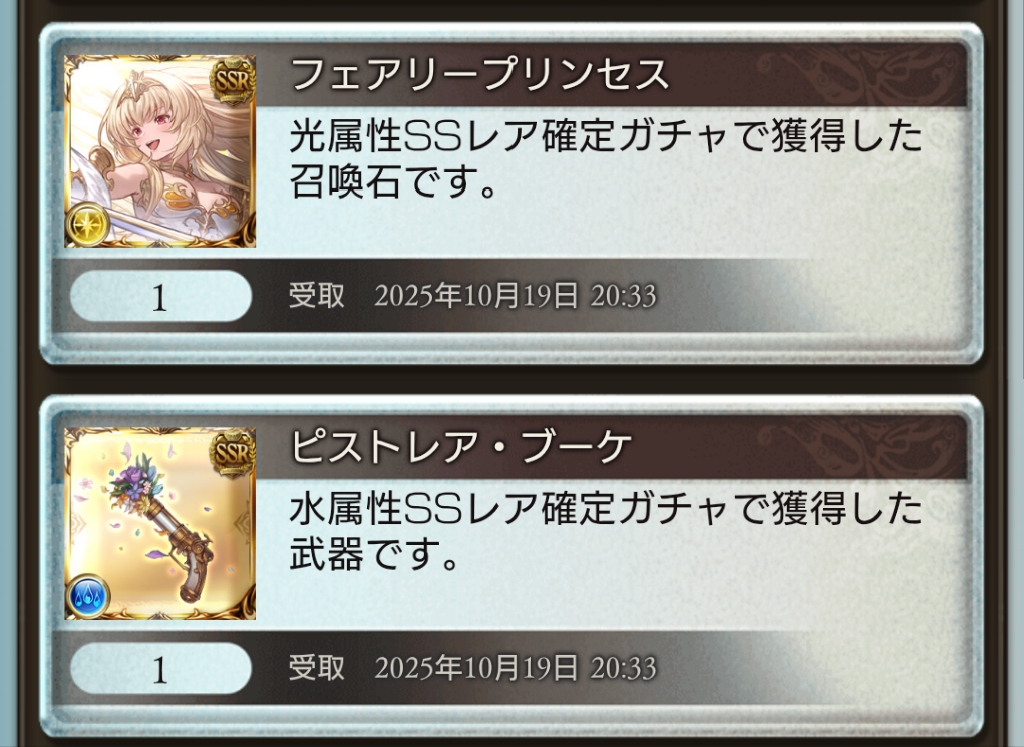1024x747 pixels.
Task: Click the light element star icon
Action: click(87, 225)
